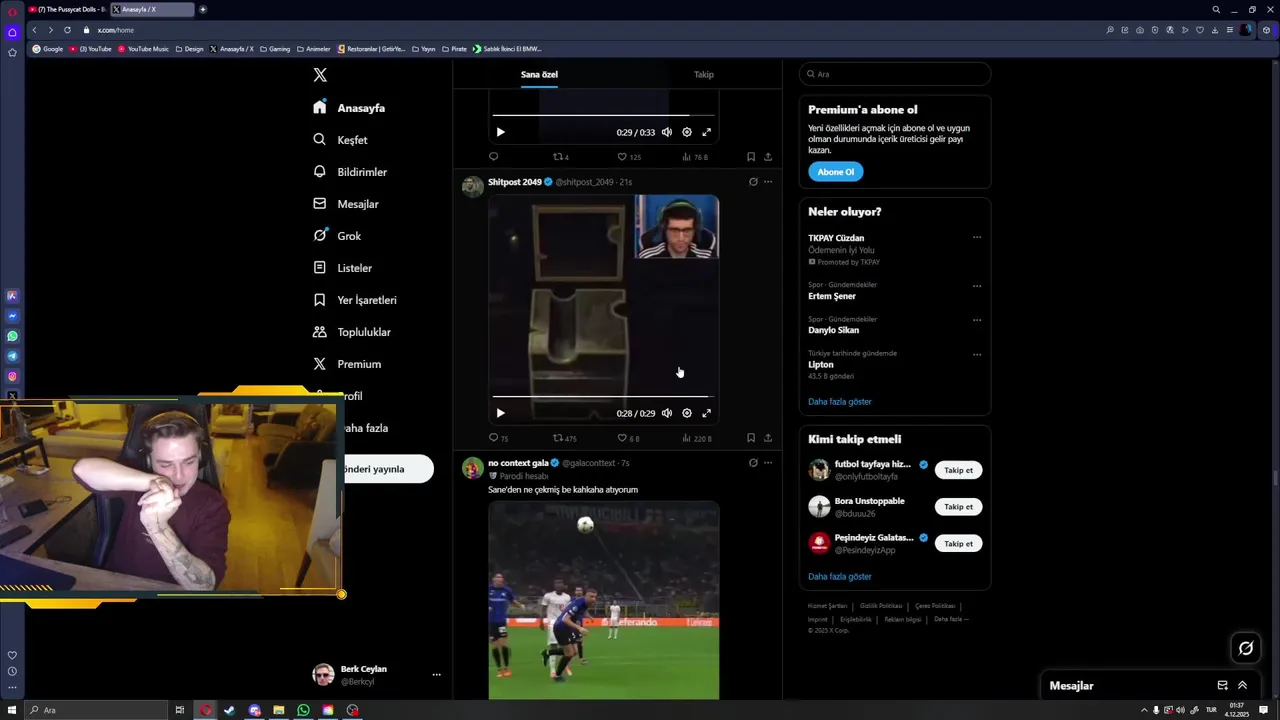The width and height of the screenshot is (1280, 720).
Task: Mute the top video at 0:29 / 0:33
Action: coord(667,132)
